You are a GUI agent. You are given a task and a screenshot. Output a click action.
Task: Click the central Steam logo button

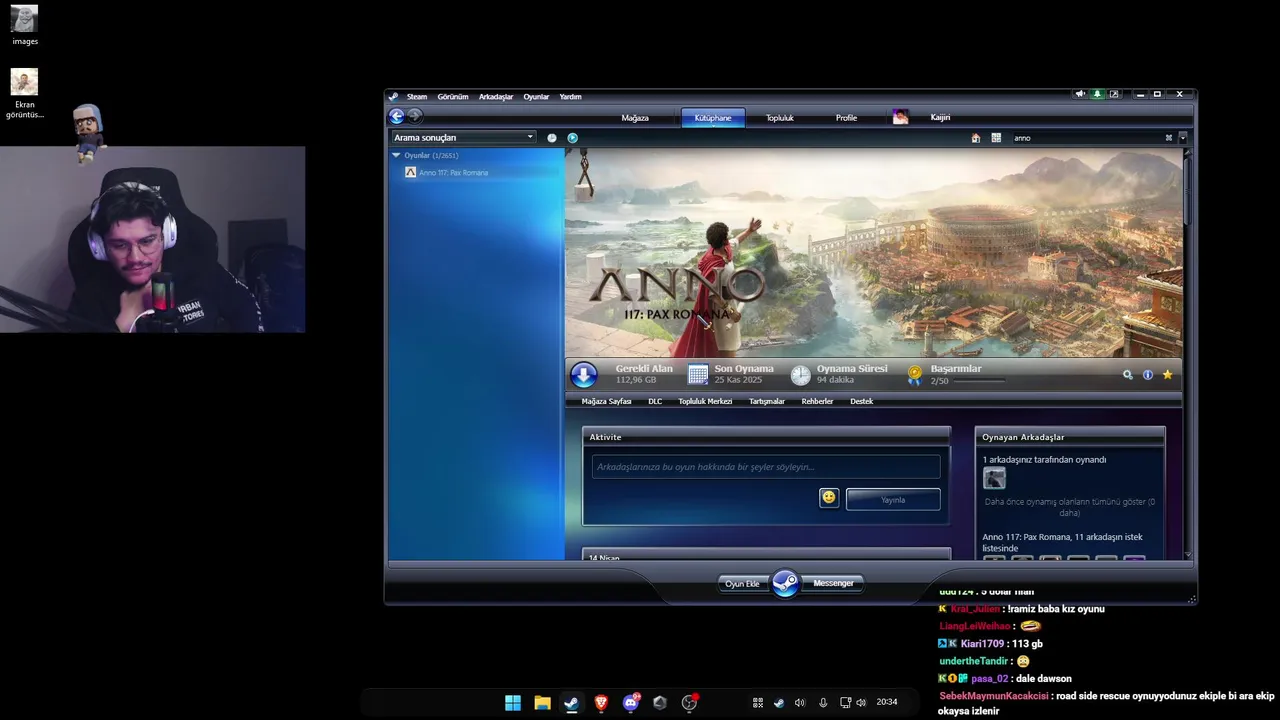point(786,583)
